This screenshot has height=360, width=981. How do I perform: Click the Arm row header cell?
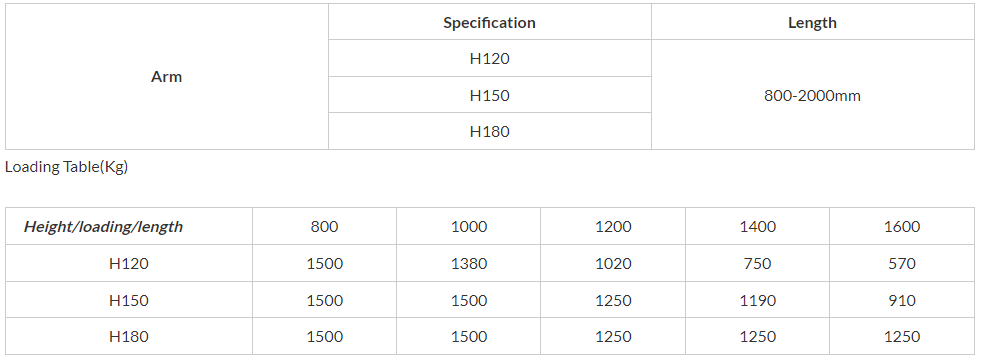(x=166, y=77)
